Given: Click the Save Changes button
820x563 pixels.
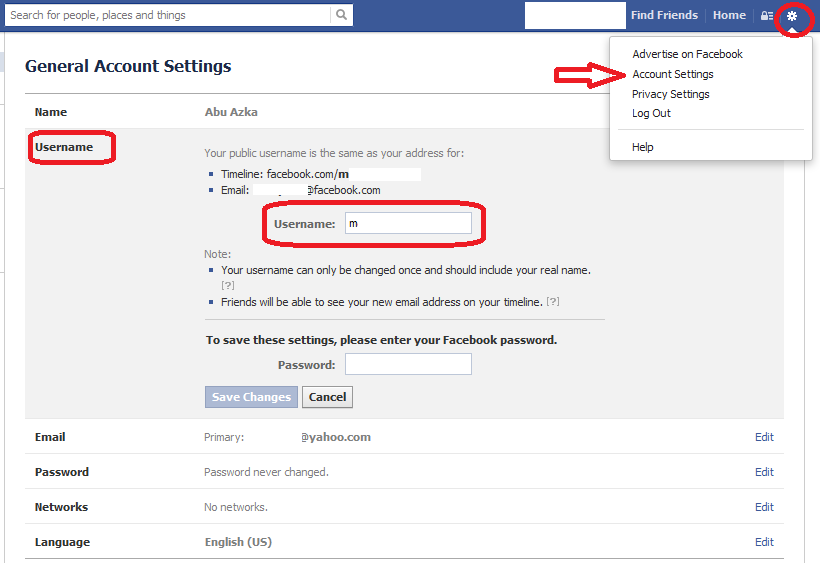Looking at the screenshot, I should 251,397.
